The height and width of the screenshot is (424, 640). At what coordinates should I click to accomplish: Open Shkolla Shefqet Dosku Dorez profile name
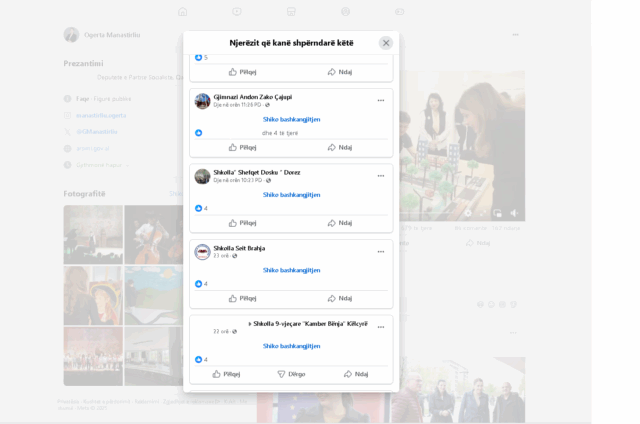257,173
